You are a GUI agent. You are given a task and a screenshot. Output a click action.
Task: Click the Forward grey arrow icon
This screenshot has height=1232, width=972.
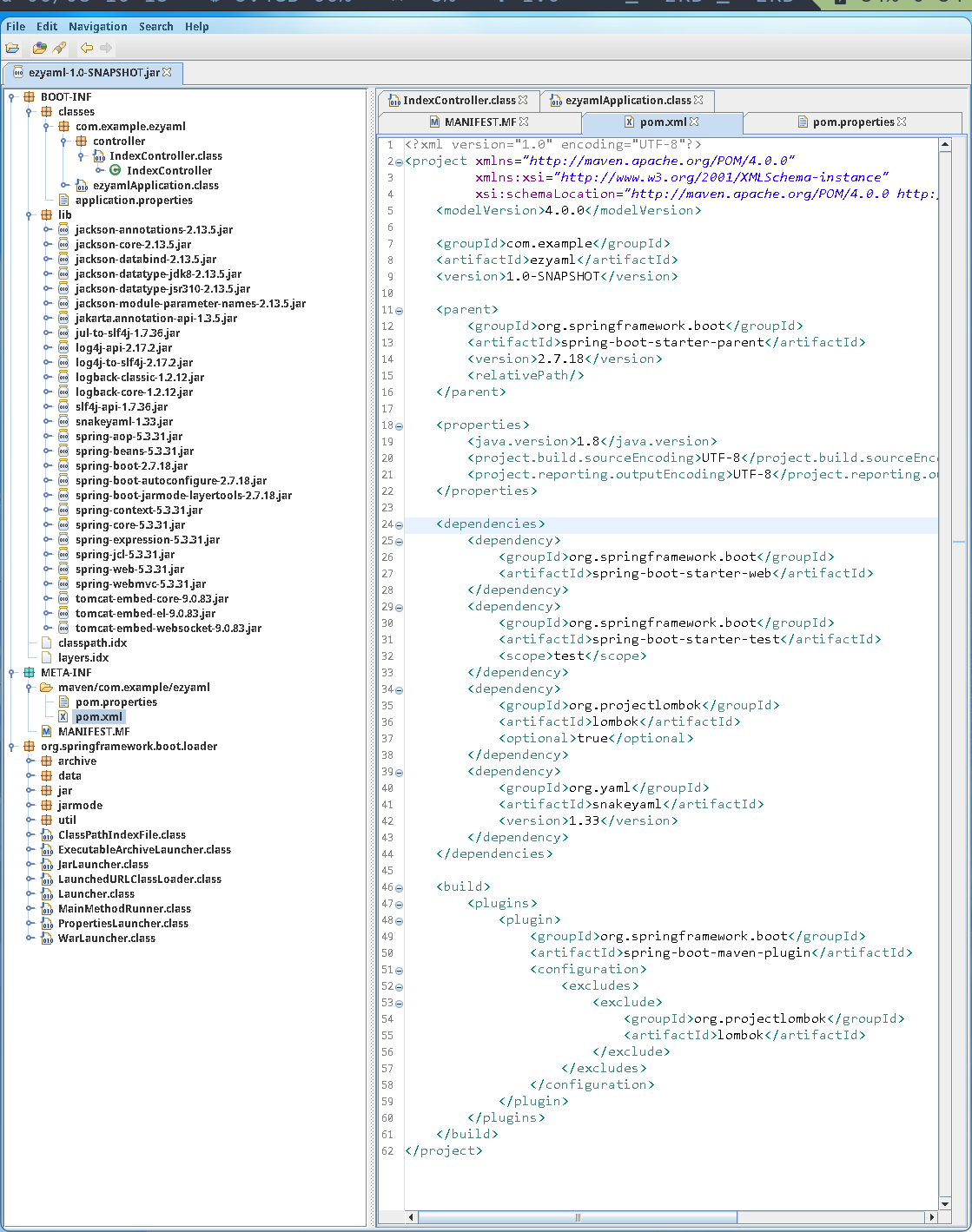[106, 48]
